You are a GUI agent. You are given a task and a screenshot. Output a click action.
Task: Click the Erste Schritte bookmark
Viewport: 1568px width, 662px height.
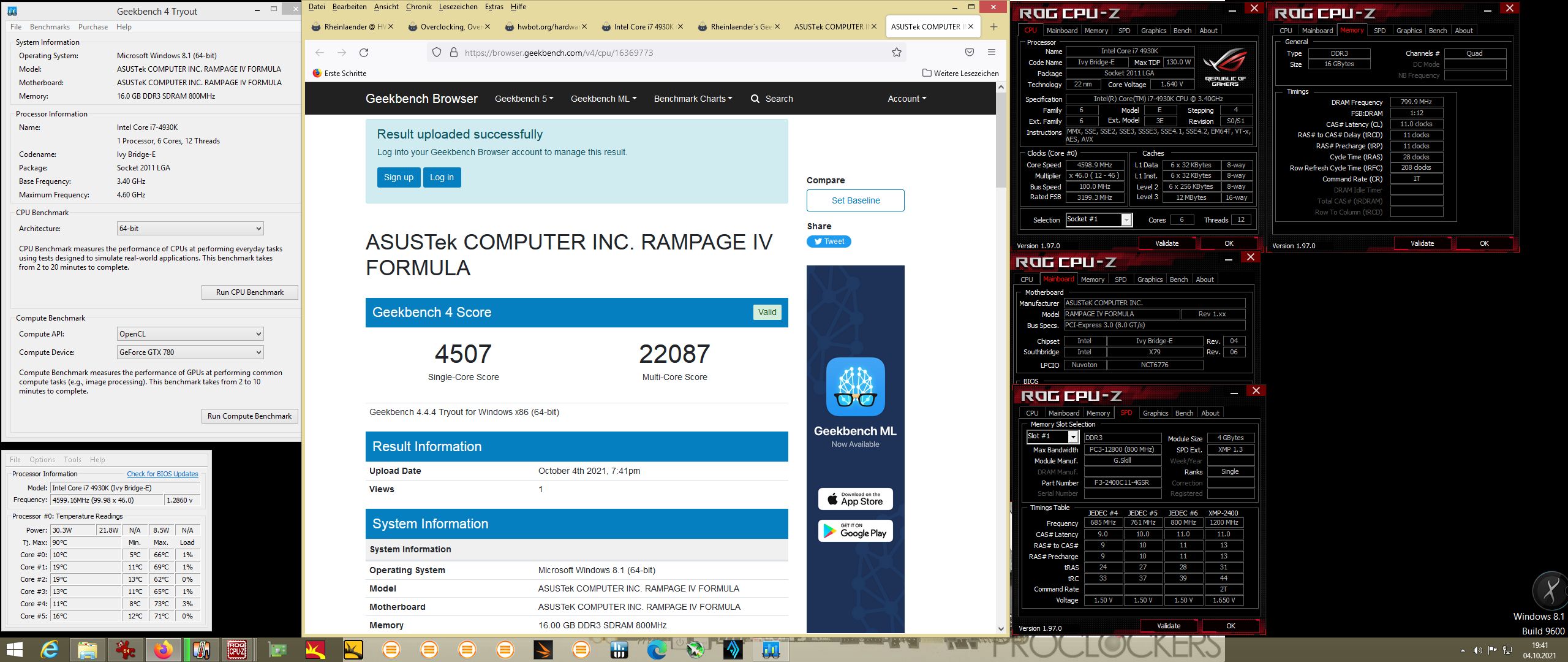tap(339, 74)
